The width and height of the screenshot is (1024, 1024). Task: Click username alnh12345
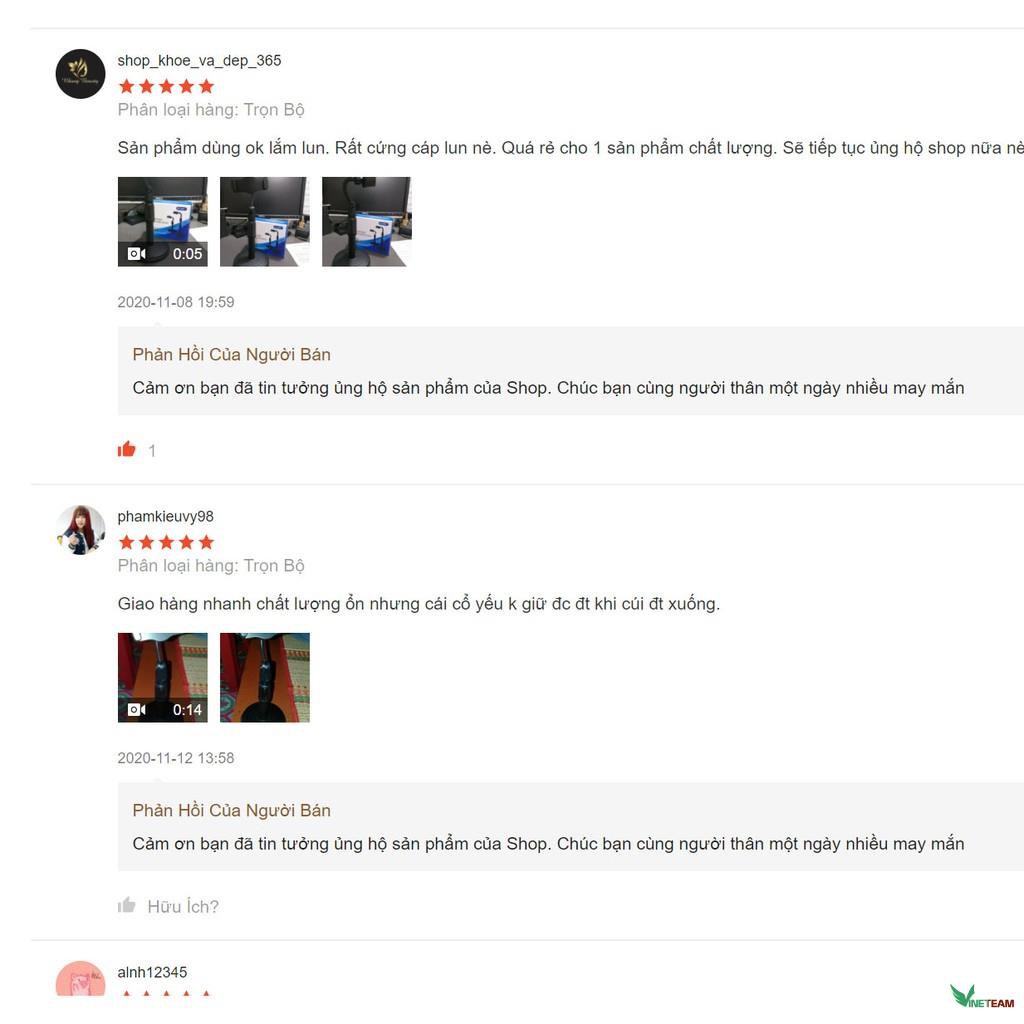coord(152,972)
